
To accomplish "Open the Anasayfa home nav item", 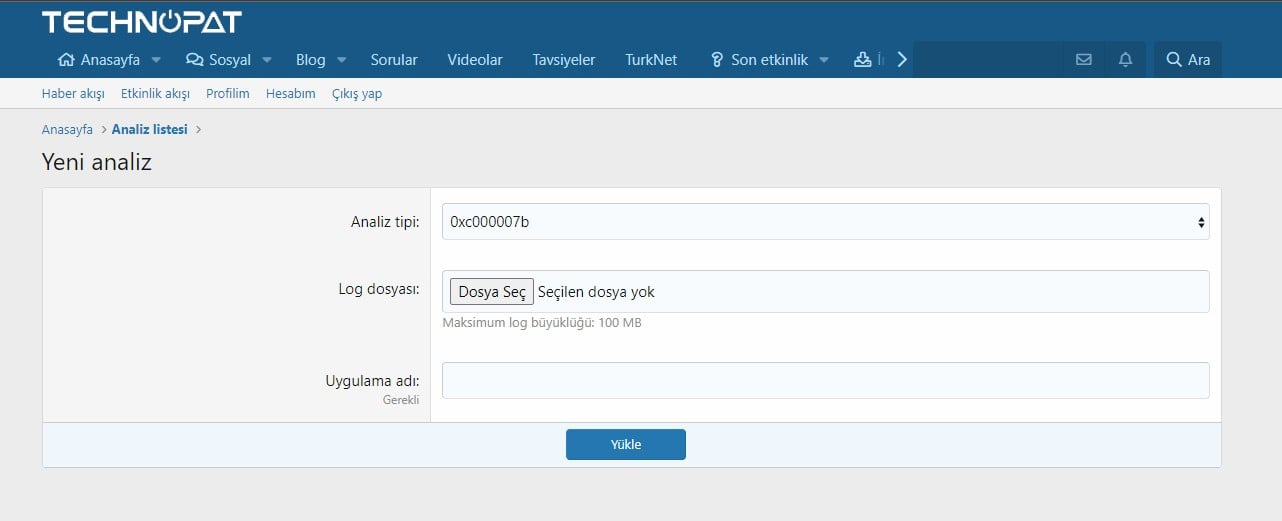I will click(x=99, y=60).
